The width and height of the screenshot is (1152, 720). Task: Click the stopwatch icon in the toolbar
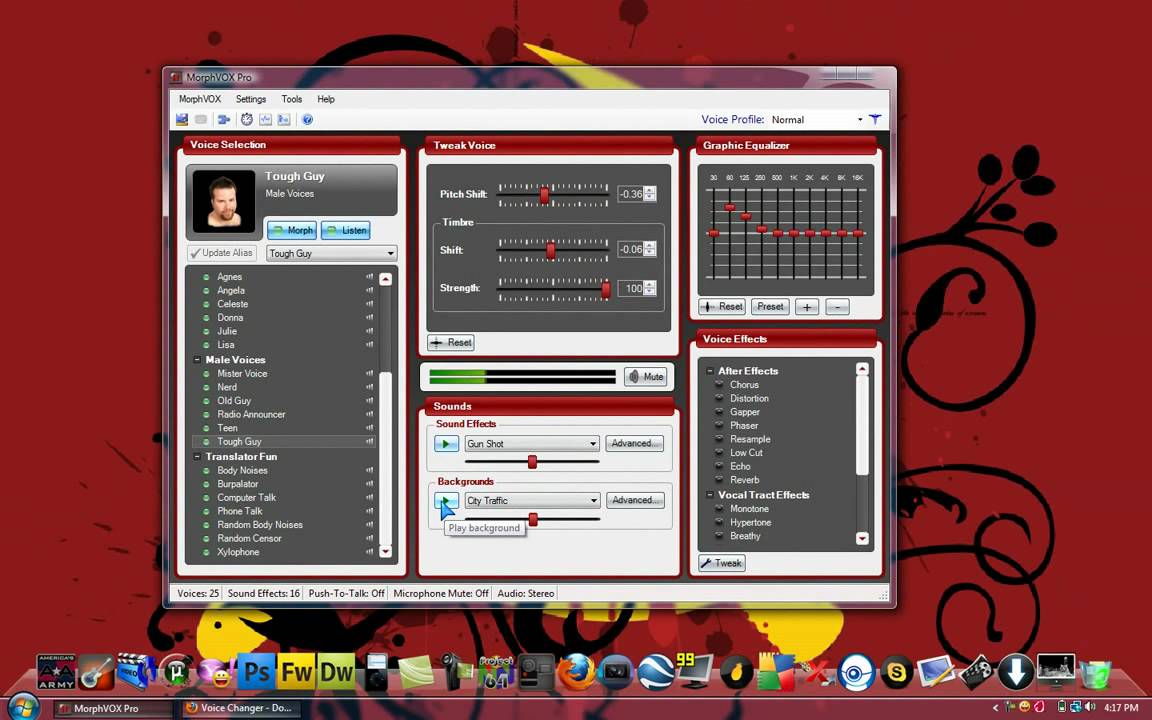pyautogui.click(x=247, y=119)
